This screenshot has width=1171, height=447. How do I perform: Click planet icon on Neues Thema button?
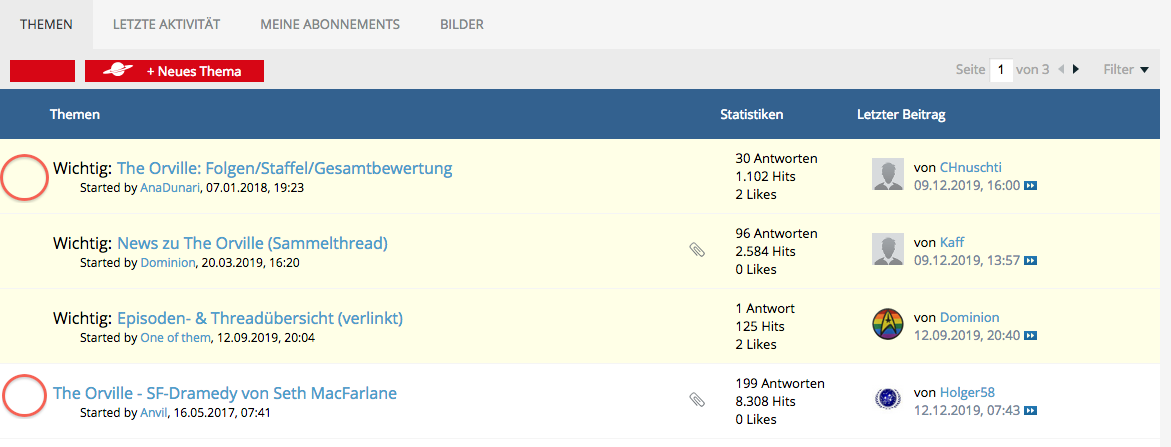[x=118, y=71]
